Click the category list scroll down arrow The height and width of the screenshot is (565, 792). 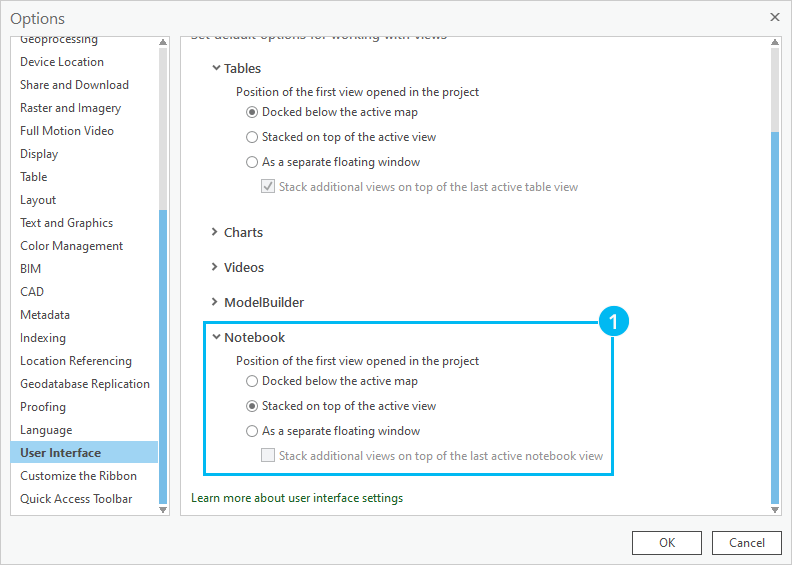(x=163, y=509)
